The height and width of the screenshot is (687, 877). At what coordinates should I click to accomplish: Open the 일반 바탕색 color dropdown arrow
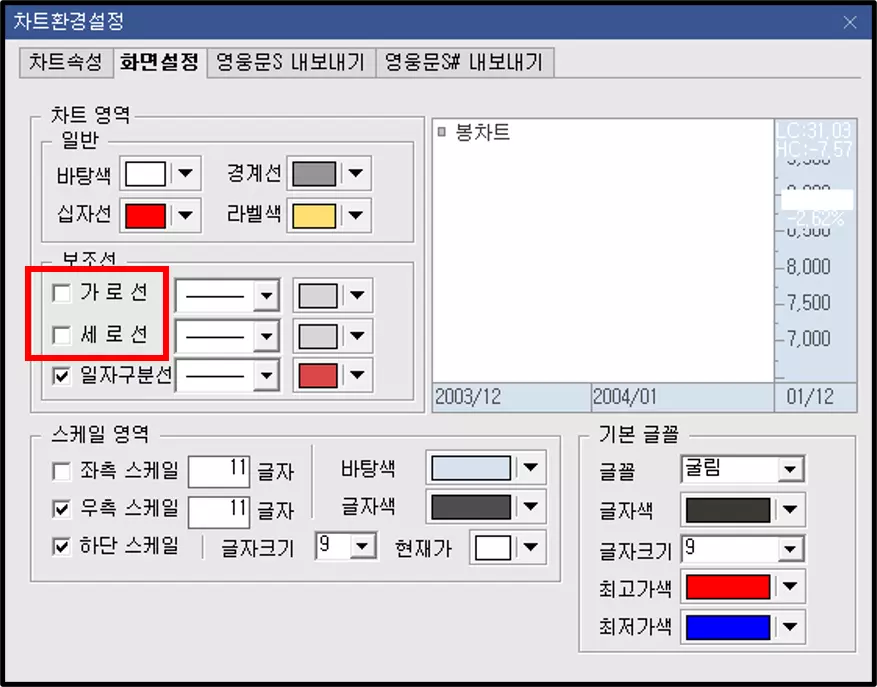[185, 174]
